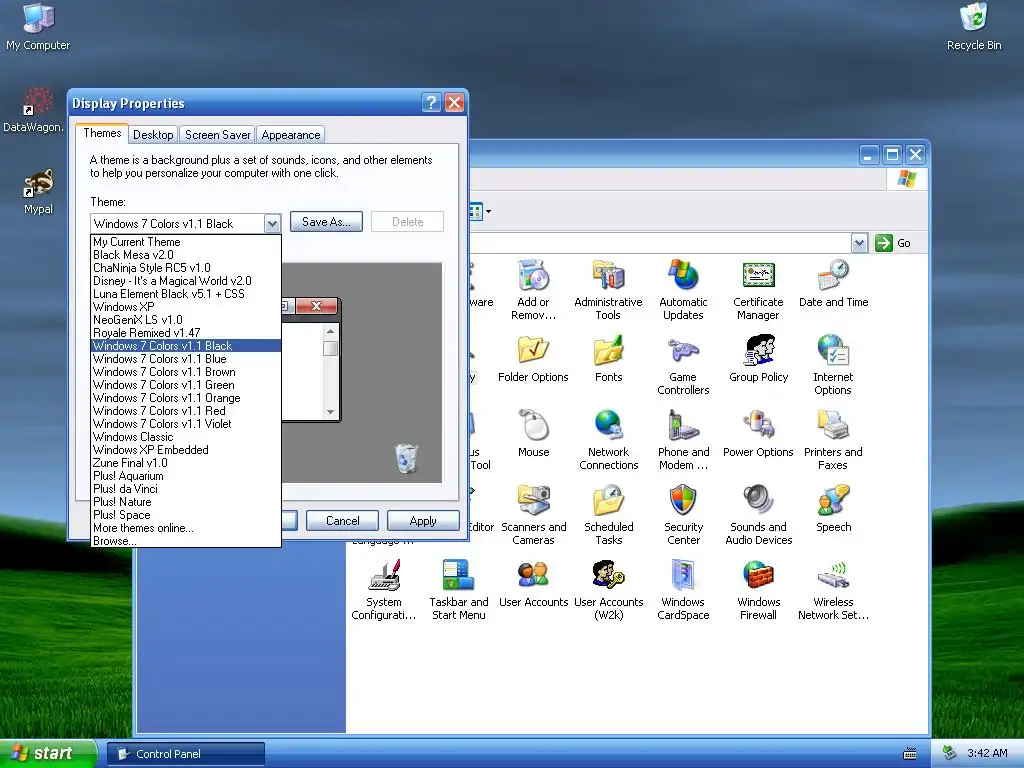Open Group Policy icon
Viewport: 1024px width, 768px height.
[x=758, y=350]
